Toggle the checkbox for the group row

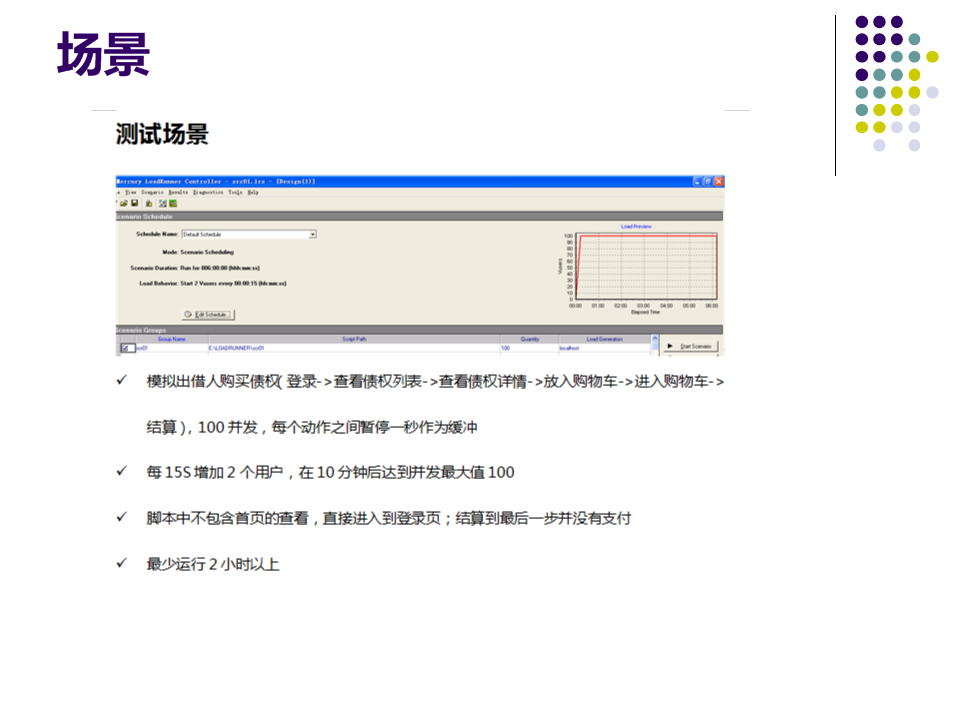(x=126, y=348)
